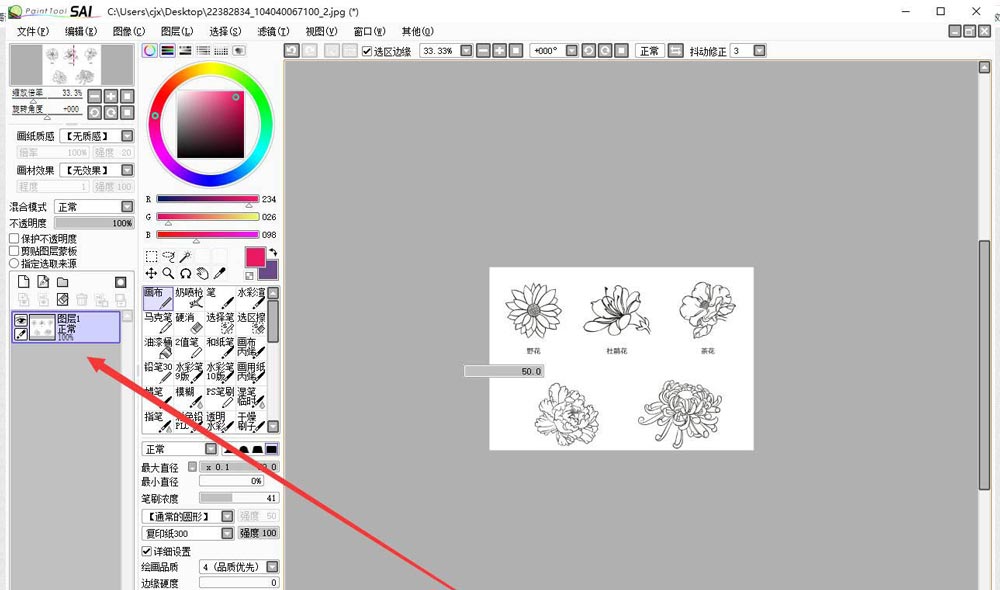Open the 图像(C) menu
Screen dimensions: 1000x590
pyautogui.click(x=129, y=31)
